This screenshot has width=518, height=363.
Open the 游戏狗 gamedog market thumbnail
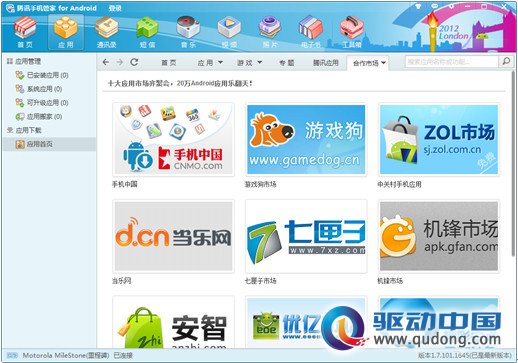click(x=306, y=139)
